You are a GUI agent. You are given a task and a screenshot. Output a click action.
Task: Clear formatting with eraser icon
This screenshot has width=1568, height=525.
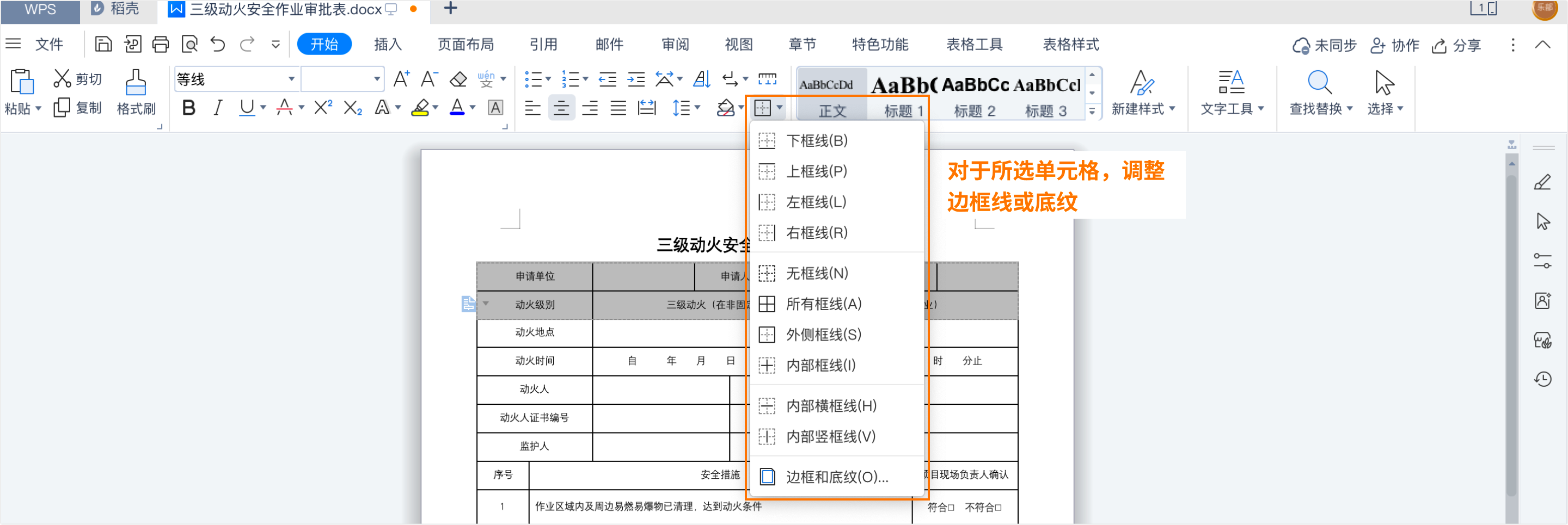coord(458,79)
